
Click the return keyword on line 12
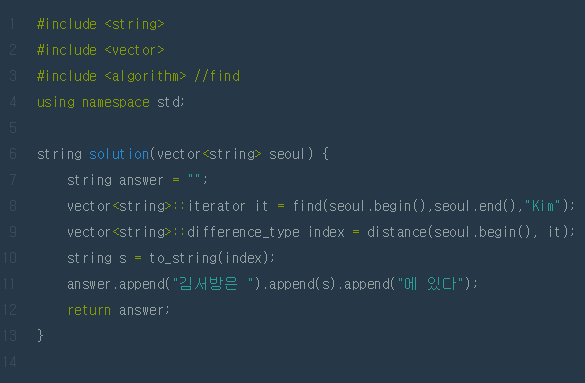pyautogui.click(x=89, y=310)
